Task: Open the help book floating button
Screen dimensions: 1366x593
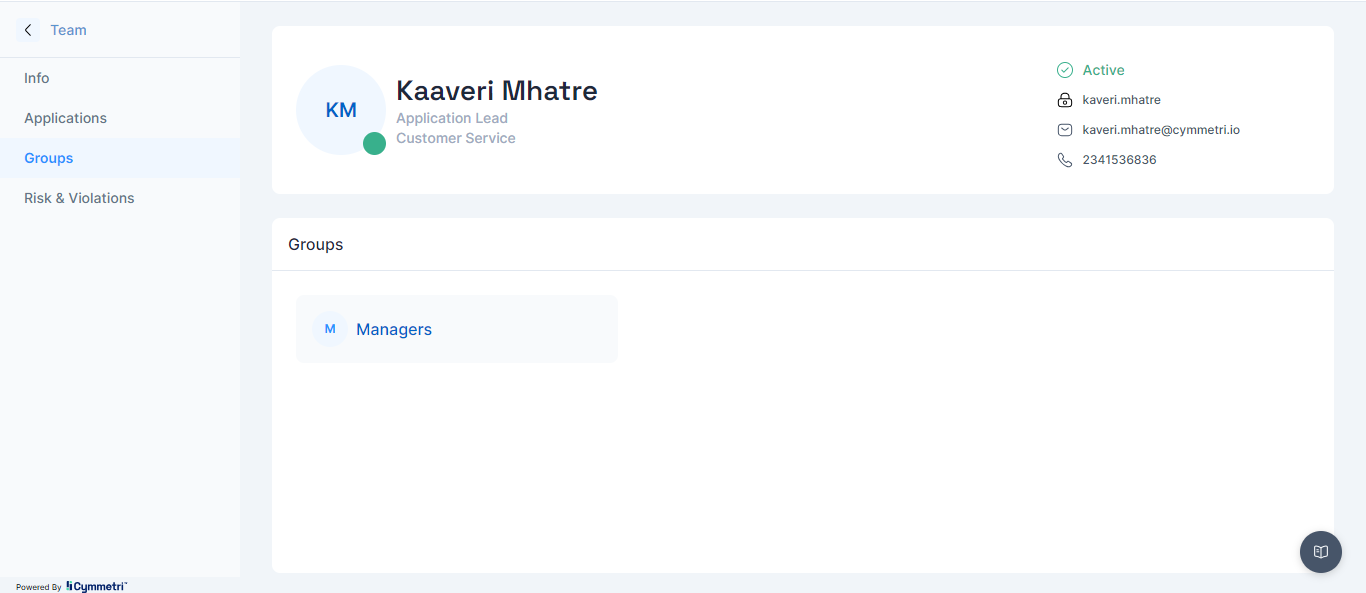Action: (x=1320, y=552)
